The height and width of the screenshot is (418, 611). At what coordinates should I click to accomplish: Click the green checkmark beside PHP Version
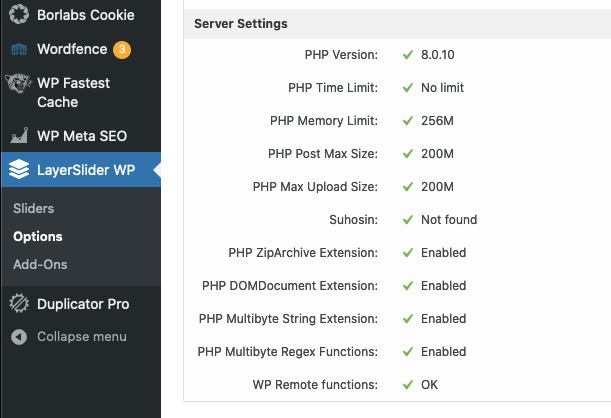point(408,55)
